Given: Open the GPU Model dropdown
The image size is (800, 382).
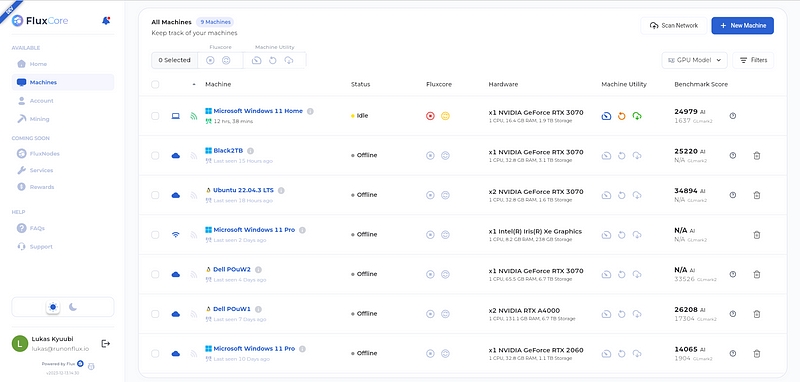Looking at the screenshot, I should tap(694, 60).
